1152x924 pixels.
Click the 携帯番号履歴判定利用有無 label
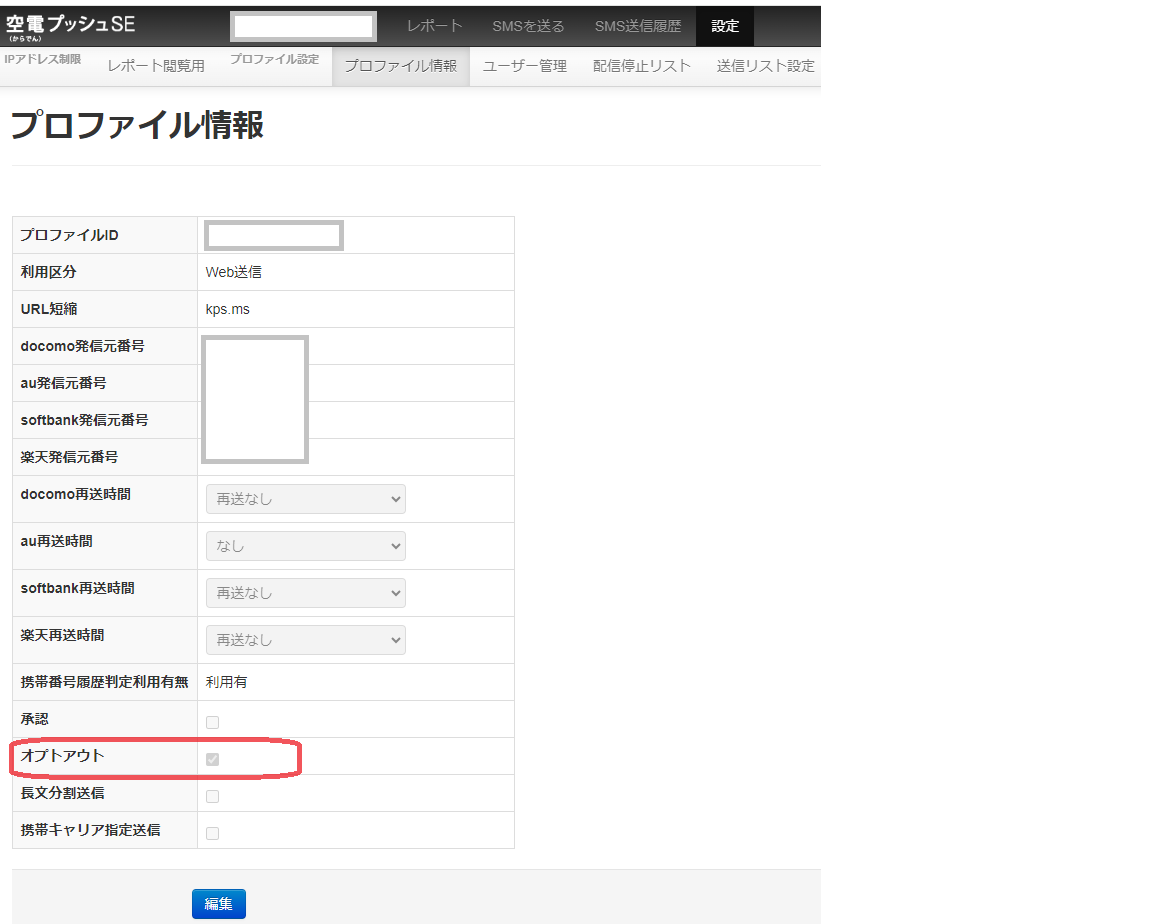pos(104,682)
